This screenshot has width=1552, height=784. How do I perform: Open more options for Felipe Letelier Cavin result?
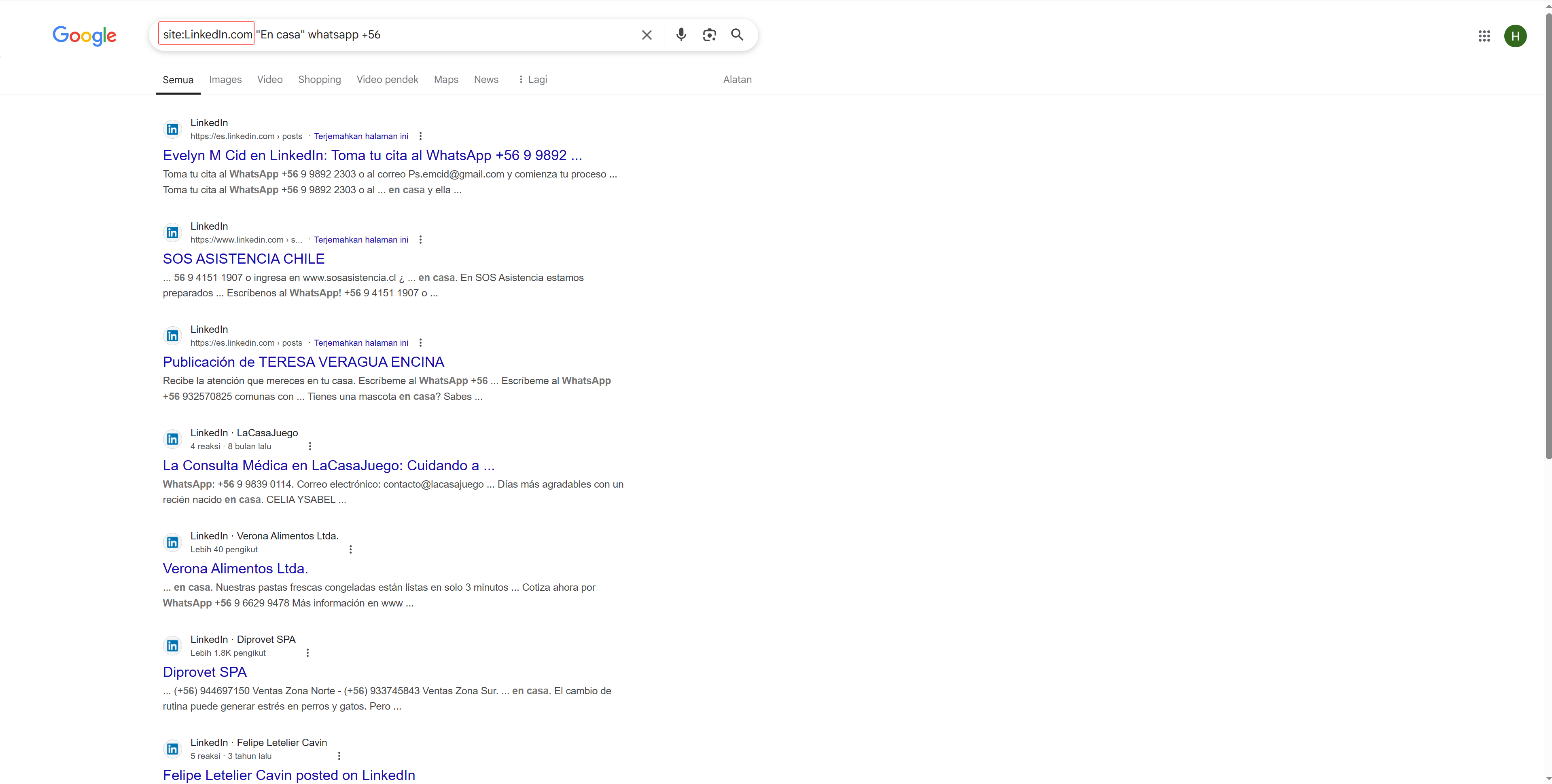[x=339, y=756]
